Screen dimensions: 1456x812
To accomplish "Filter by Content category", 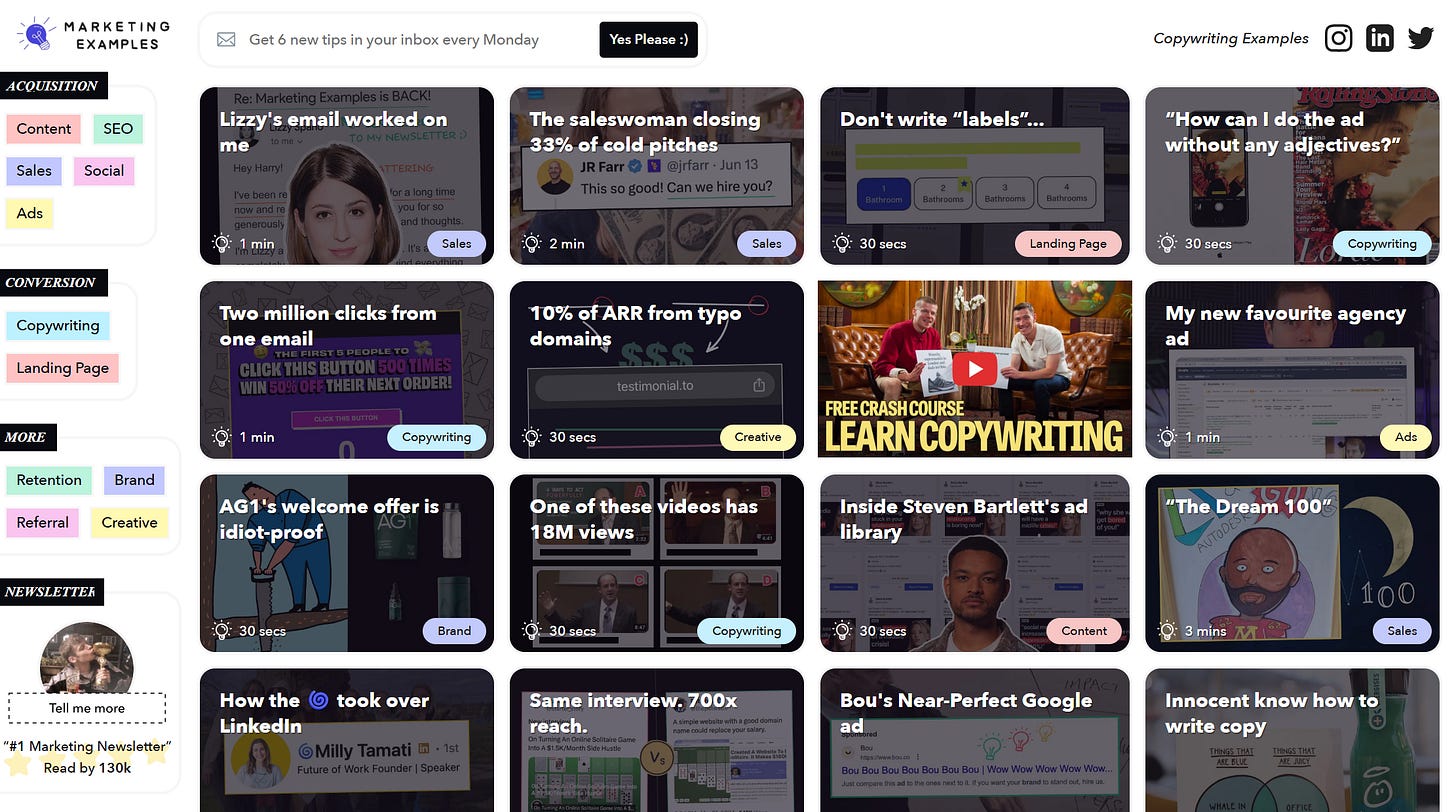I will pyautogui.click(x=43, y=129).
